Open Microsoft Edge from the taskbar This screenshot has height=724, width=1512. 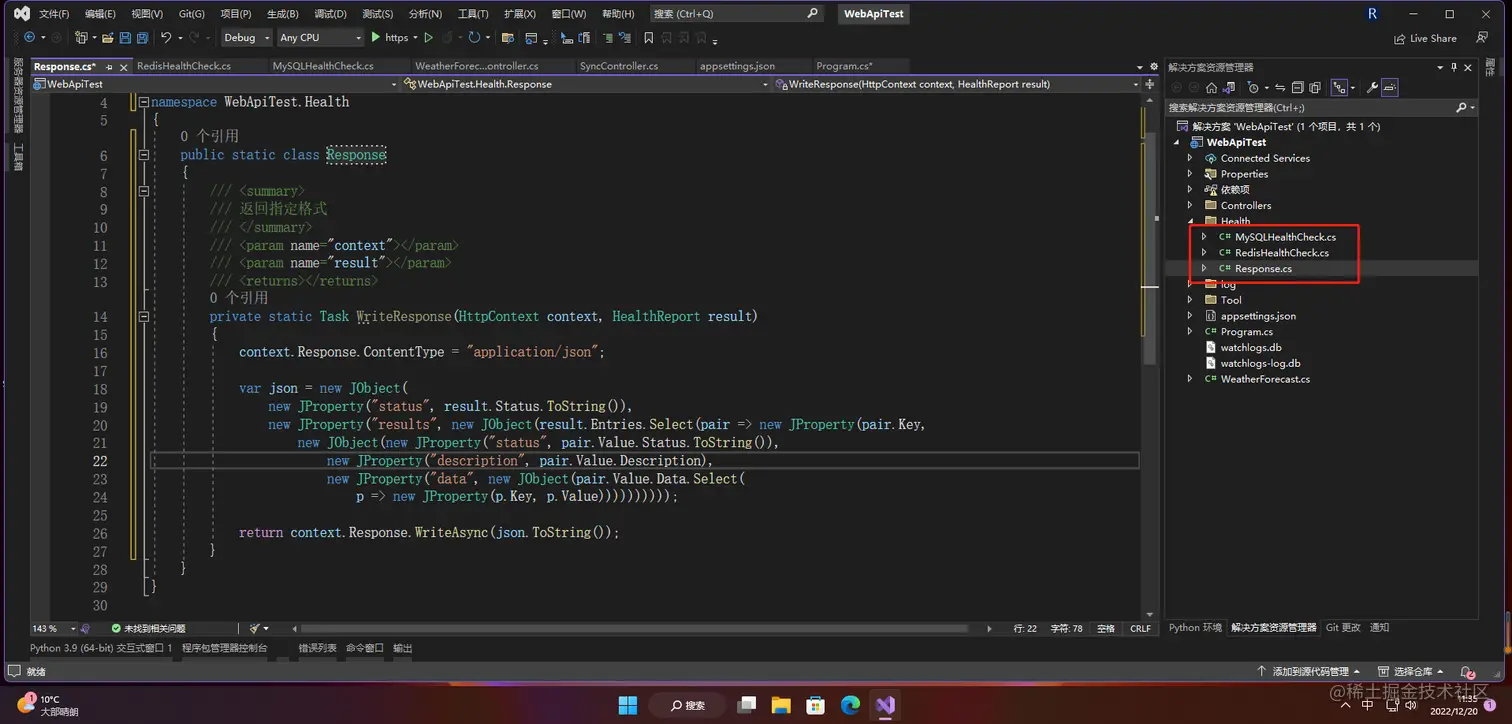pos(850,704)
